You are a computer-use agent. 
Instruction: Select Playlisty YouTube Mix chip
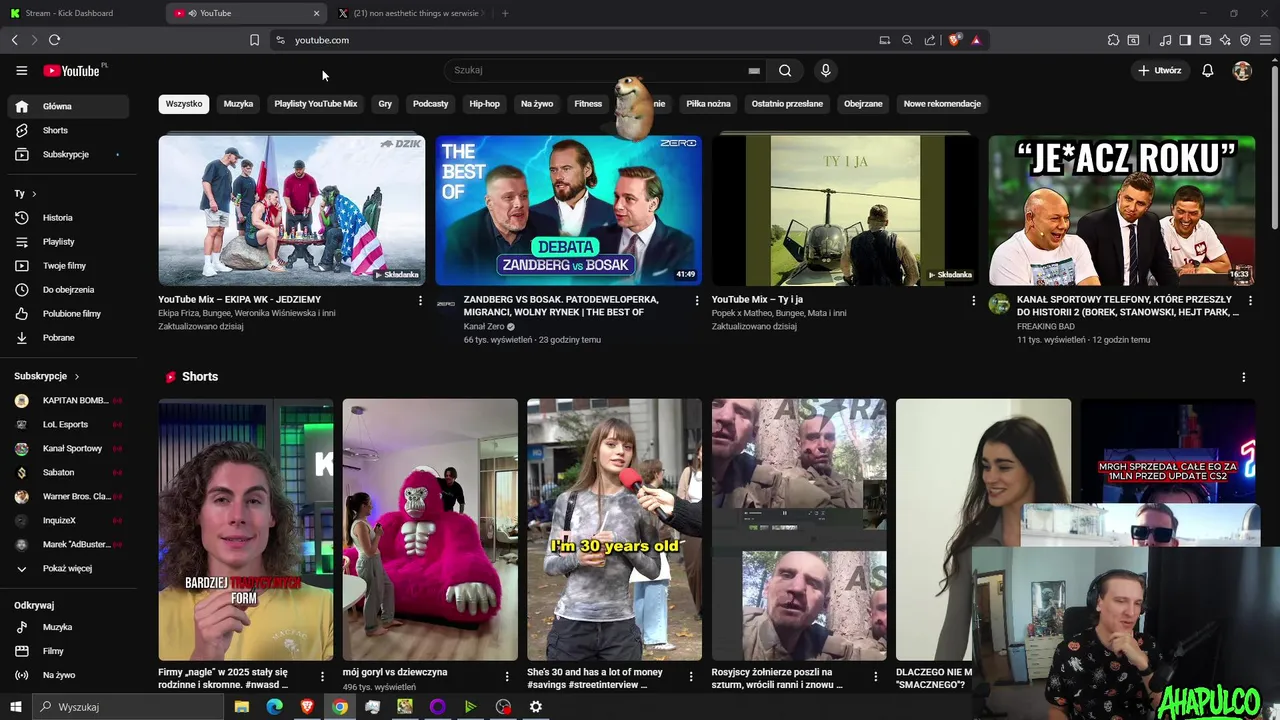(x=316, y=104)
